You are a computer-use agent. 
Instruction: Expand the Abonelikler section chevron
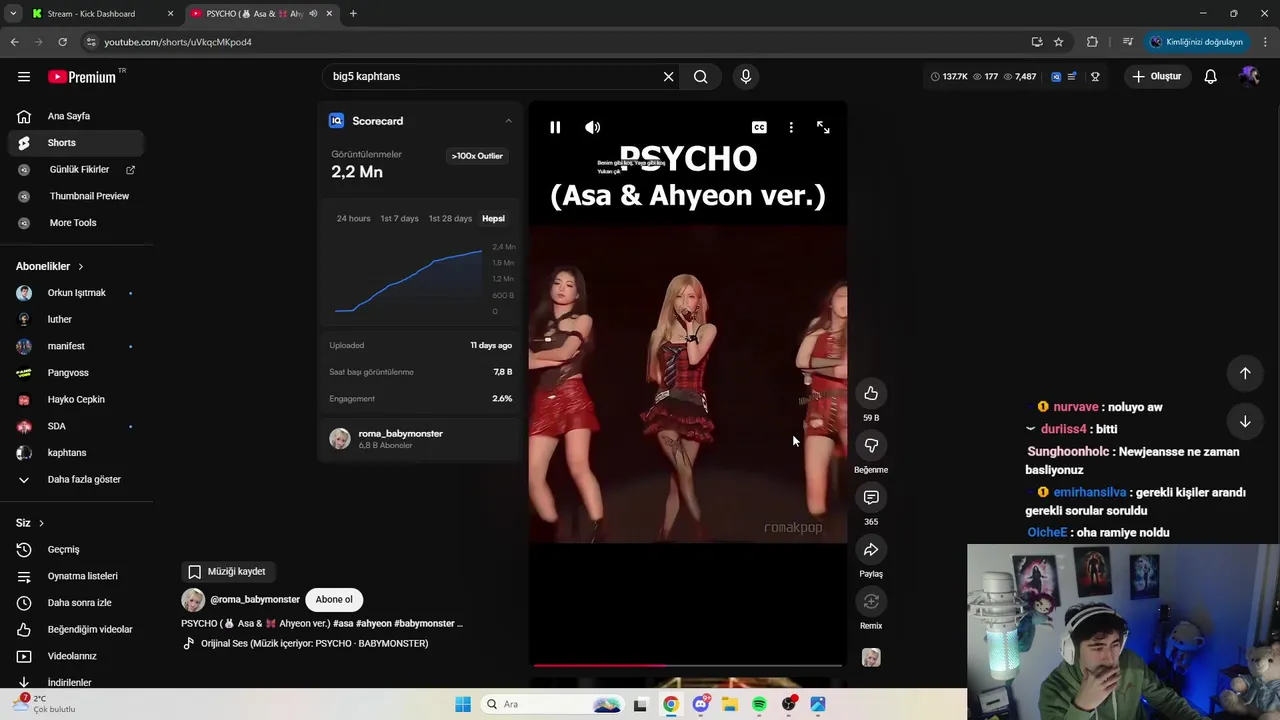tap(80, 266)
